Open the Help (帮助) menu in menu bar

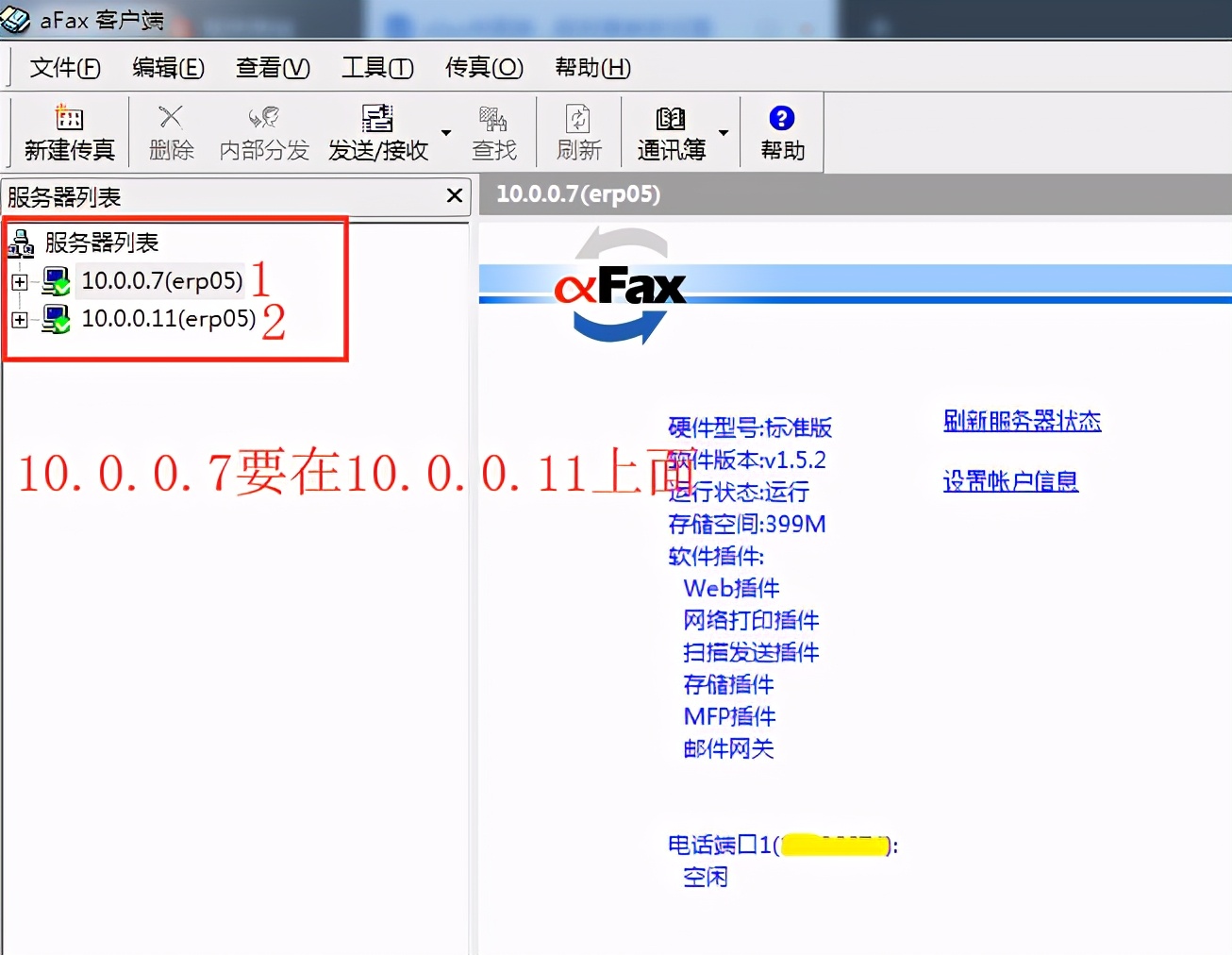(592, 68)
